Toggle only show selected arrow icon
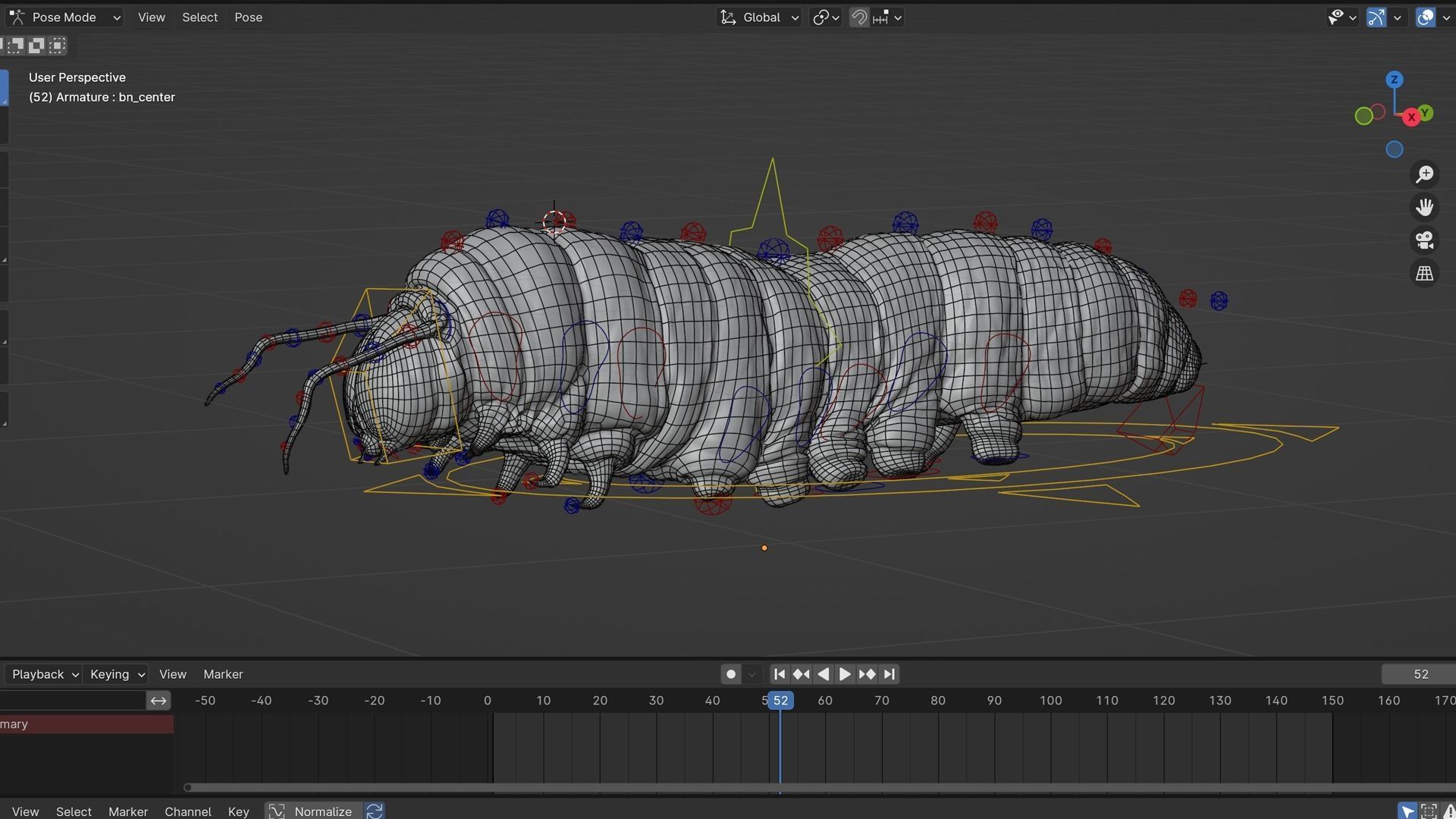 tap(1407, 811)
